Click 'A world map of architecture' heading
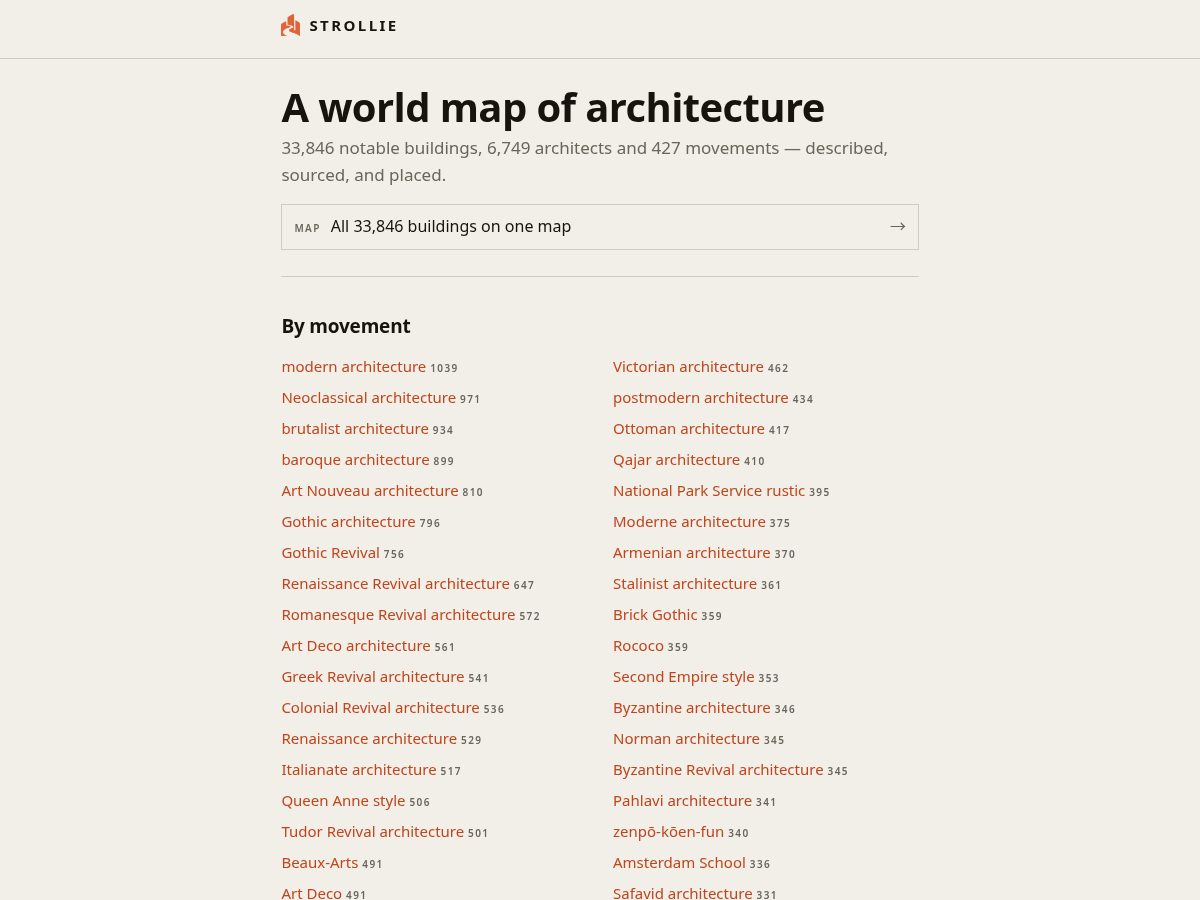1200x900 pixels. (553, 108)
